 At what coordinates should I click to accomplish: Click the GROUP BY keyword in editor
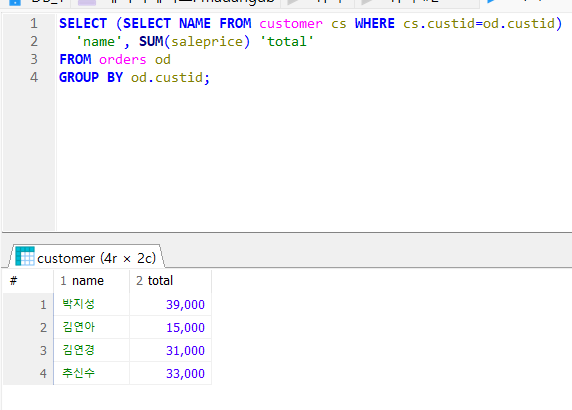(x=91, y=77)
